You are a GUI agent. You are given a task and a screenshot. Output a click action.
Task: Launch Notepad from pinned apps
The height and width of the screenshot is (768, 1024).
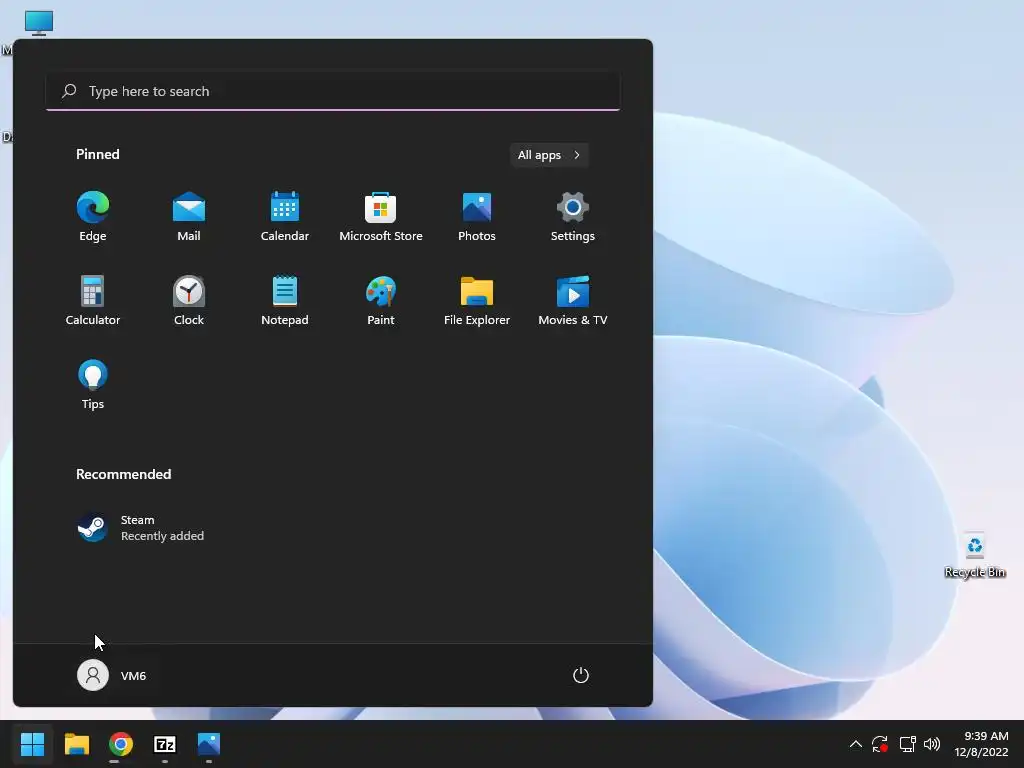tap(285, 300)
